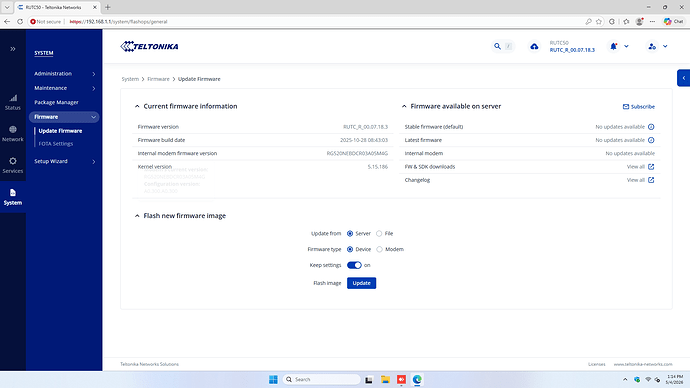Open user account dropdown chevron
The image size is (690, 388).
(x=665, y=46)
